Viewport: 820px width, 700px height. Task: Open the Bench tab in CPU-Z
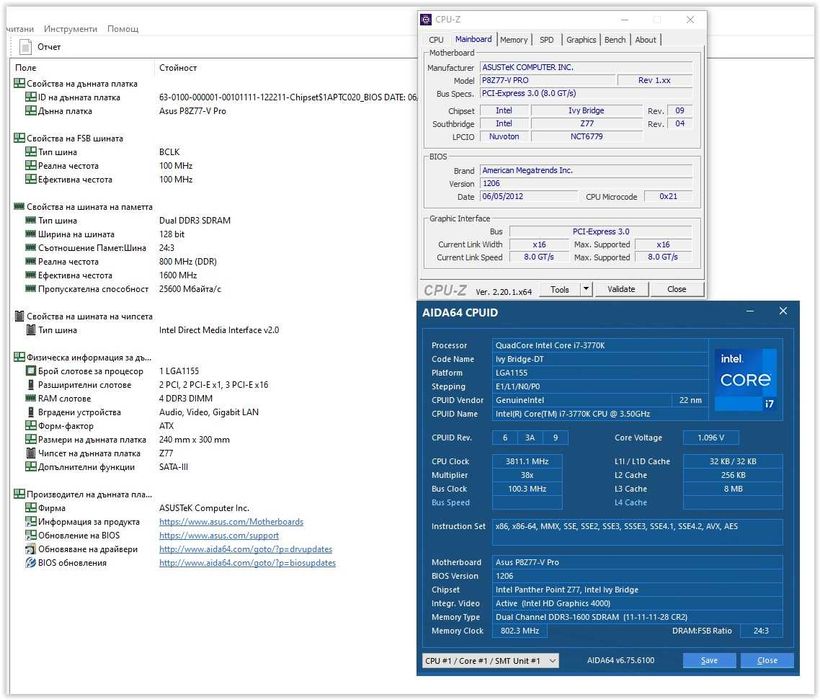tap(615, 40)
